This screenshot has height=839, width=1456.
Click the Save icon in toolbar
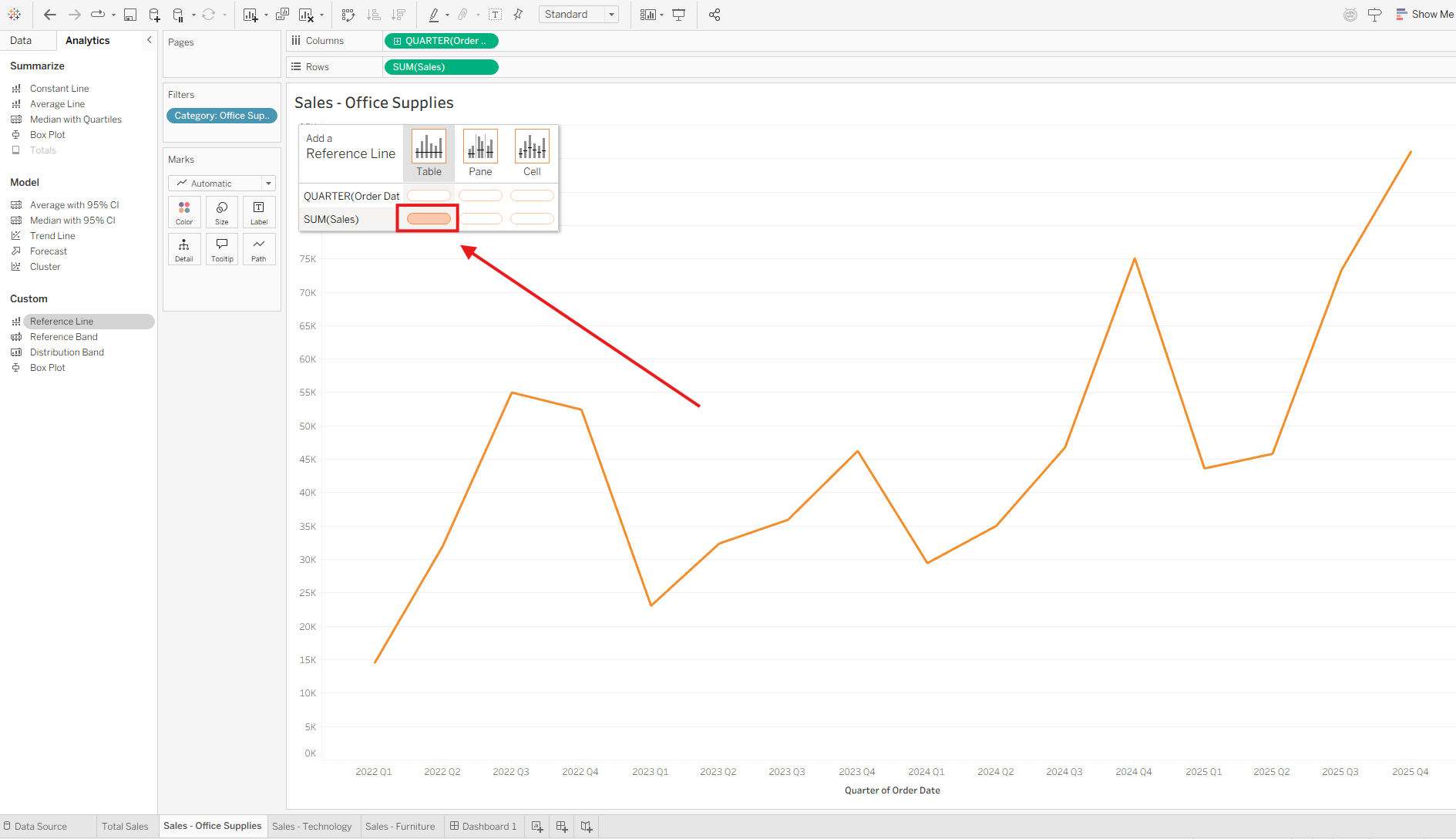130,15
